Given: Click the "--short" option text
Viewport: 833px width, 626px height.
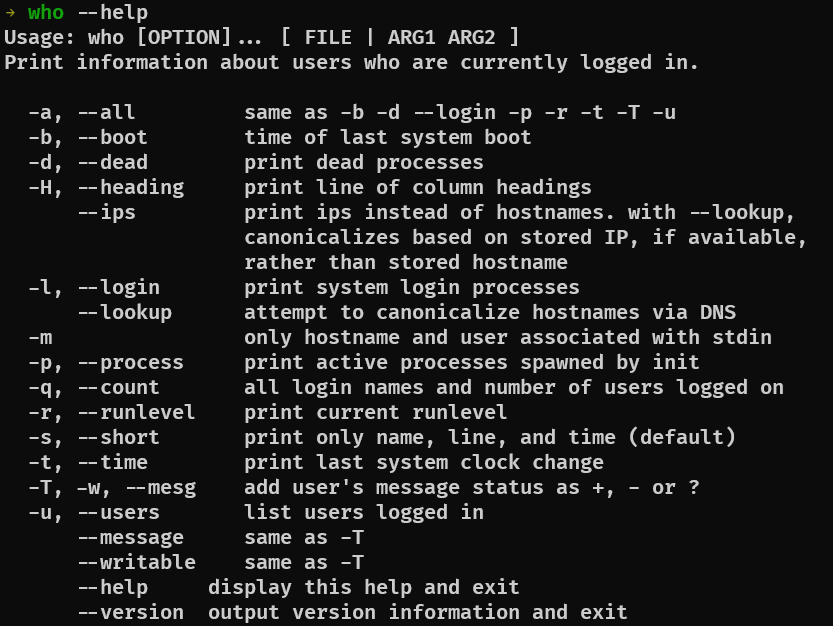Looking at the screenshot, I should (x=118, y=437).
